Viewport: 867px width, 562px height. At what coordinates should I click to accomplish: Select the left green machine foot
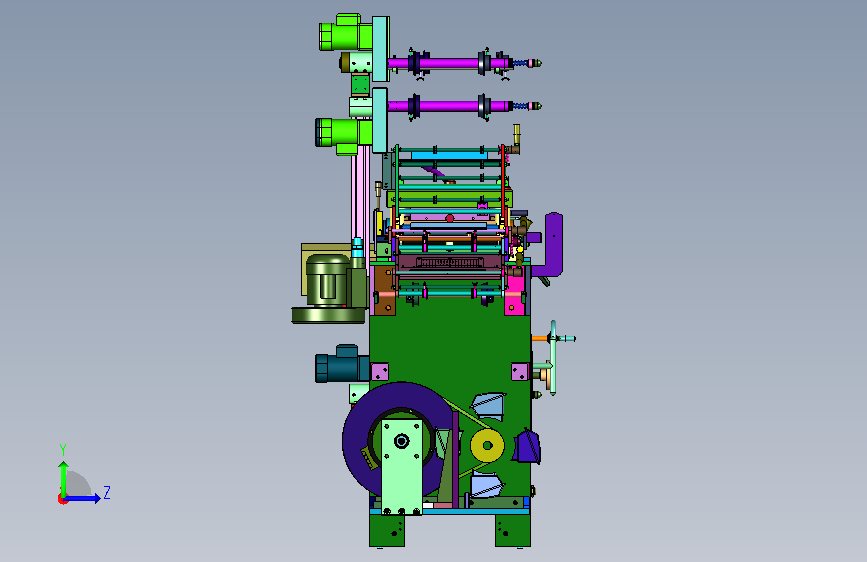coord(387,531)
